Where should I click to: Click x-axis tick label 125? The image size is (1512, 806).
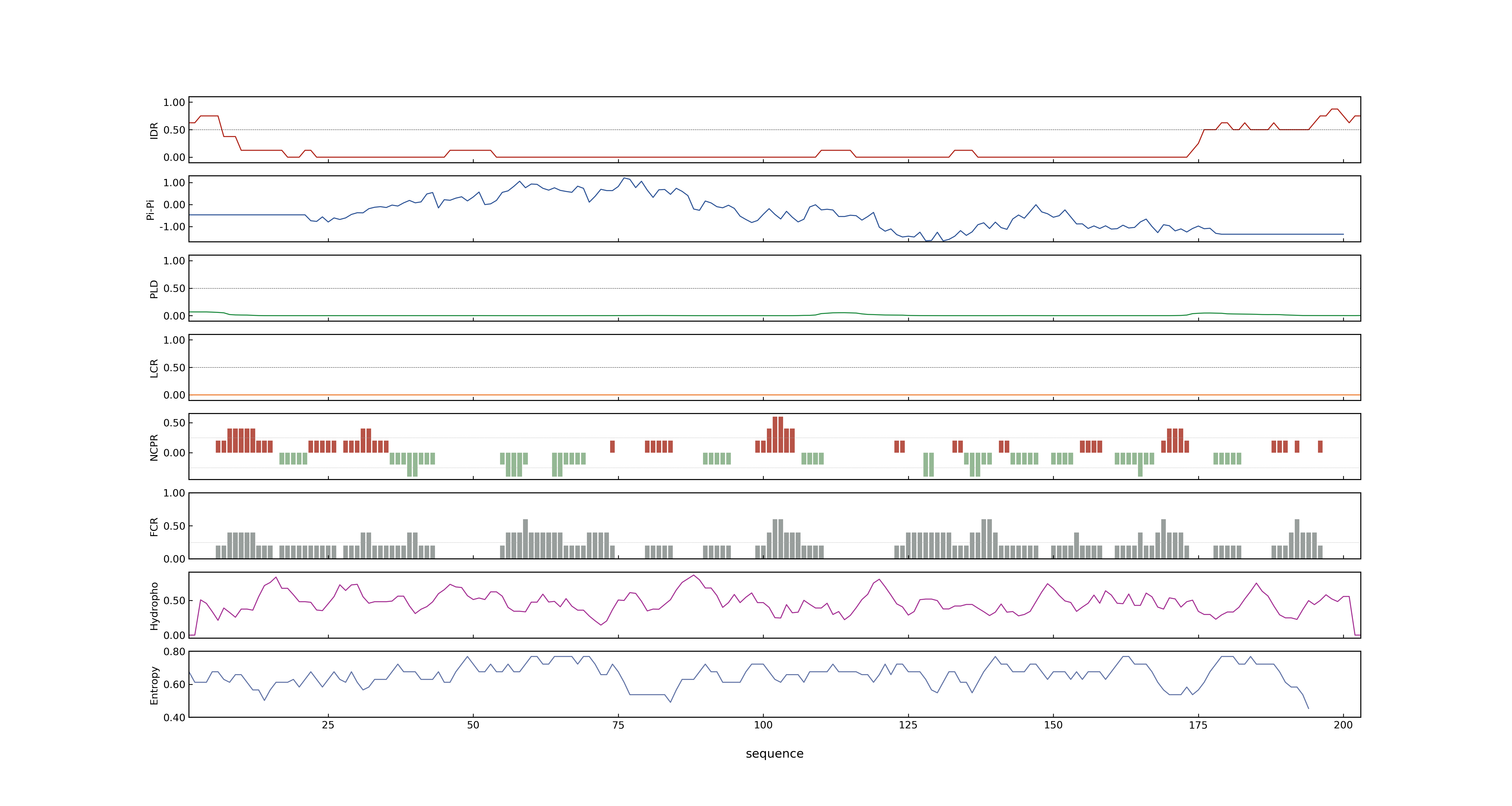tap(908, 725)
